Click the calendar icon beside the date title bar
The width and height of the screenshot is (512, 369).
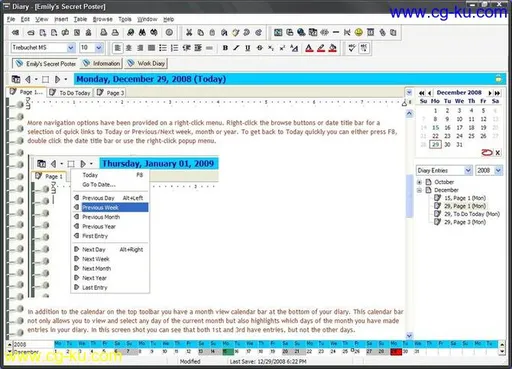click(x=16, y=79)
